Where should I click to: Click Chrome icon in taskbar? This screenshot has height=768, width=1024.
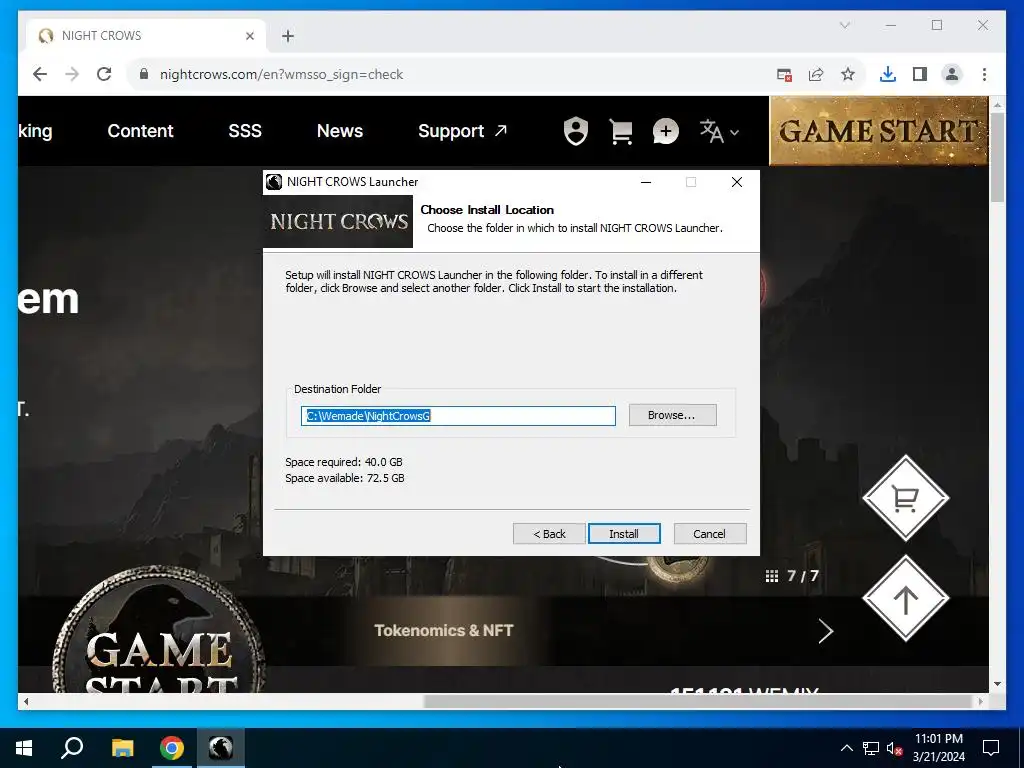[x=172, y=748]
